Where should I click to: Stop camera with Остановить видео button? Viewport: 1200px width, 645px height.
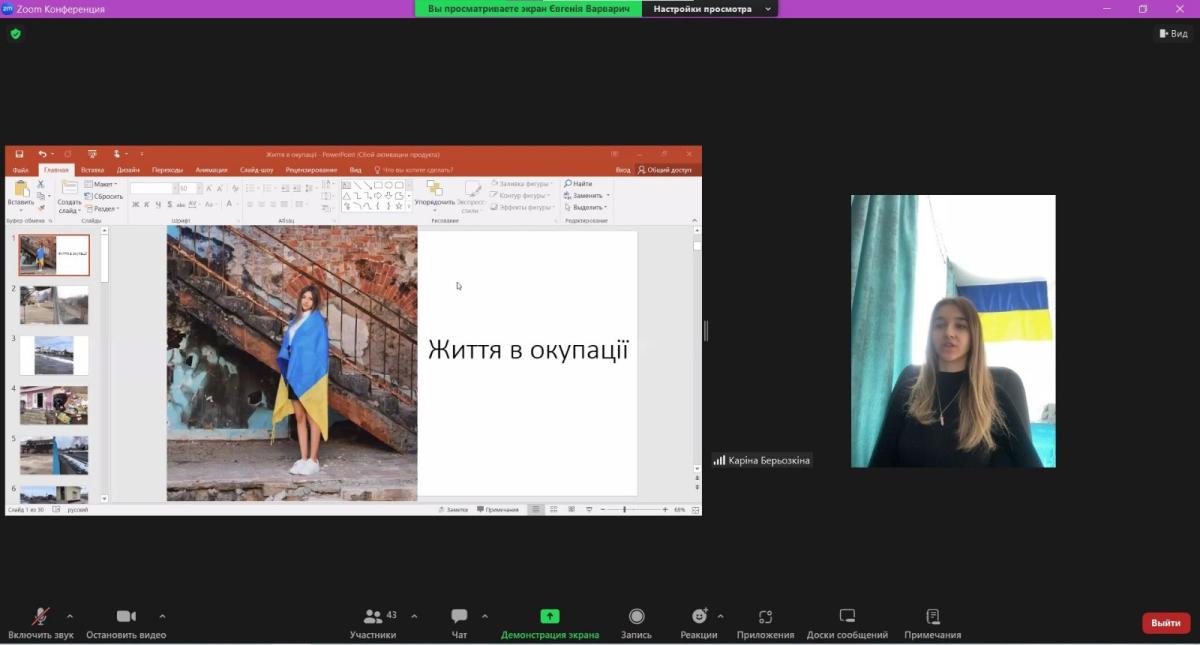[126, 617]
